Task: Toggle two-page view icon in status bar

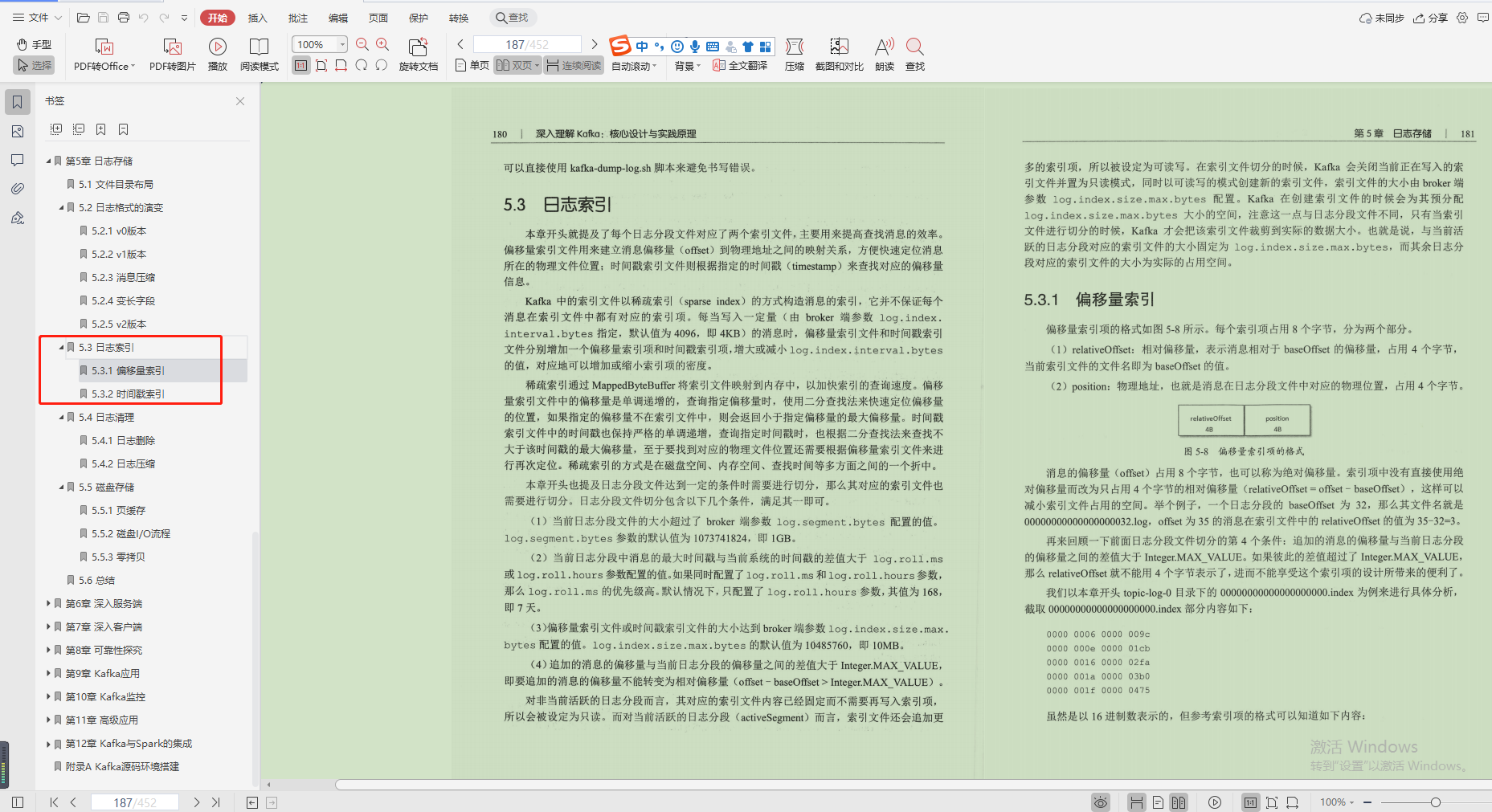Action: pos(1178,802)
